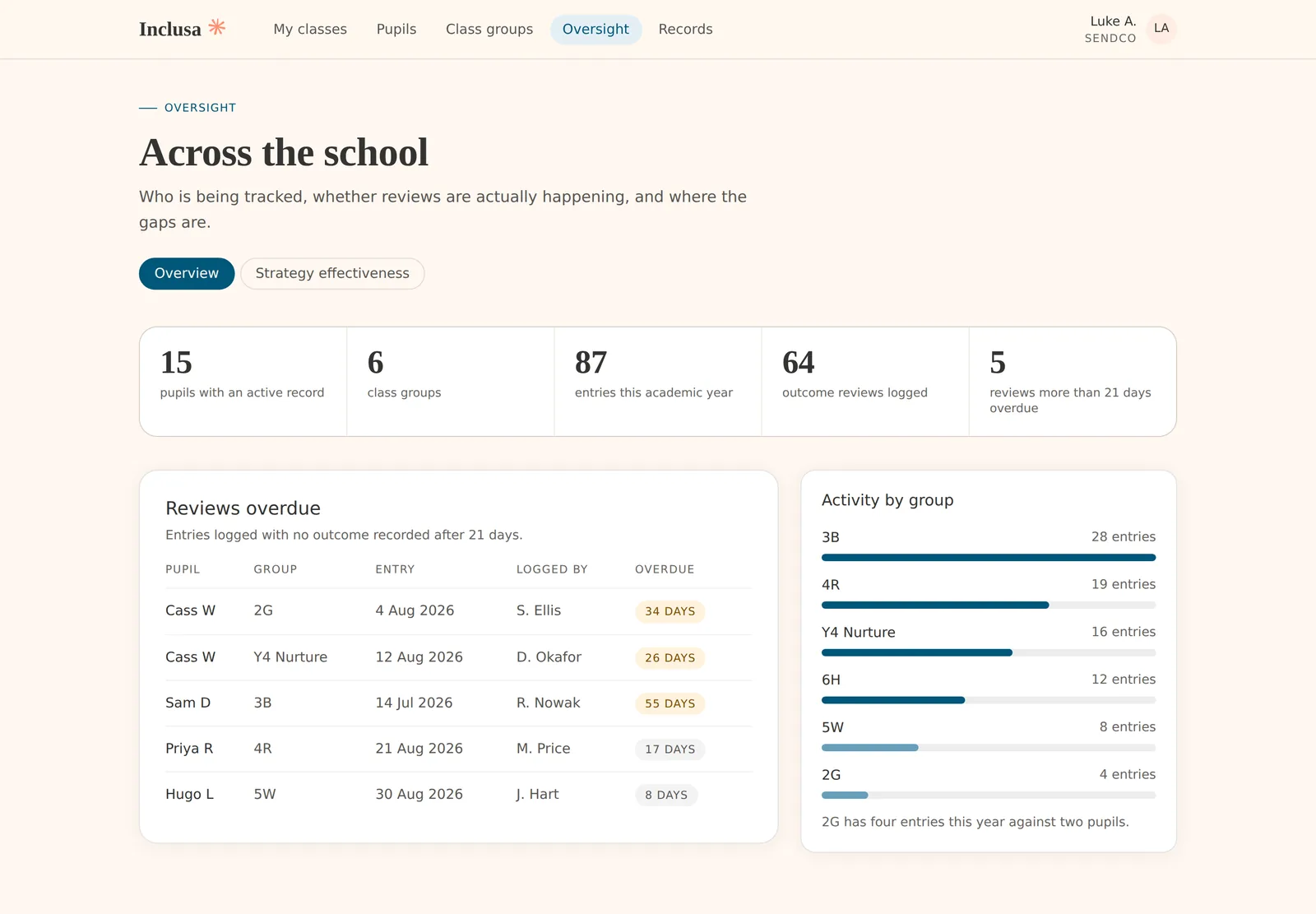Click 'M. Price' in the Logged by column
The height and width of the screenshot is (914, 1316).
(543, 749)
